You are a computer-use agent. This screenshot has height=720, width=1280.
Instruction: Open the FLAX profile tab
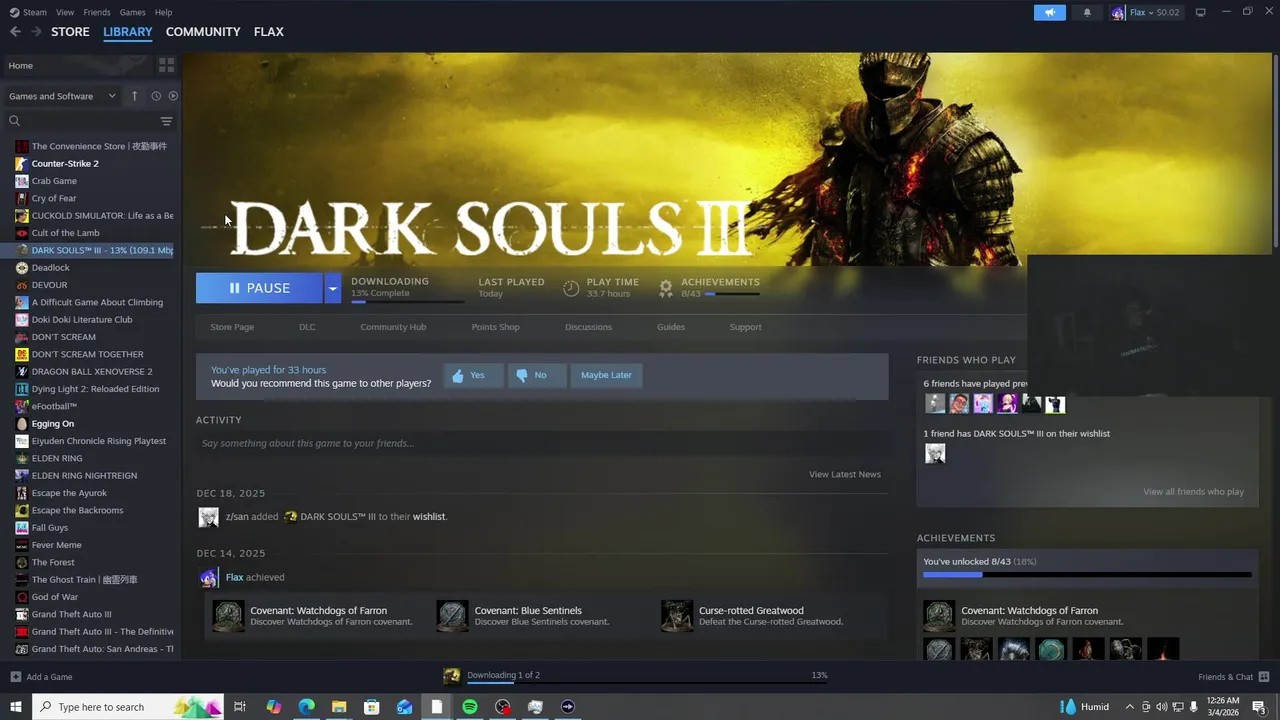(268, 32)
